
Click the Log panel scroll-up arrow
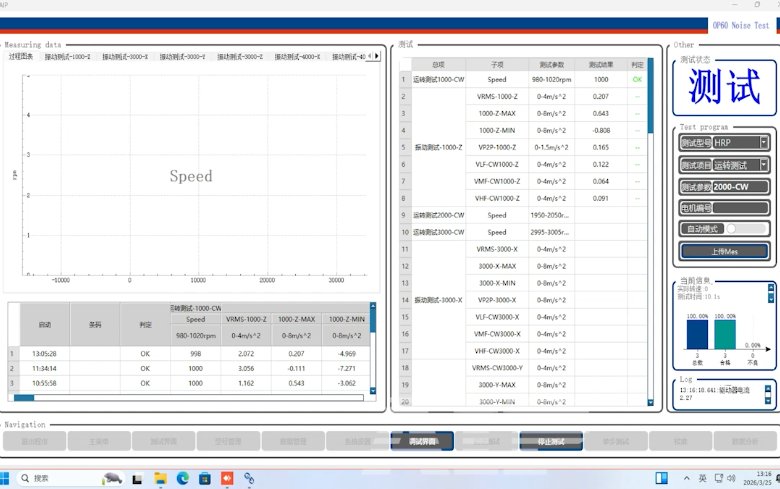(x=768, y=389)
